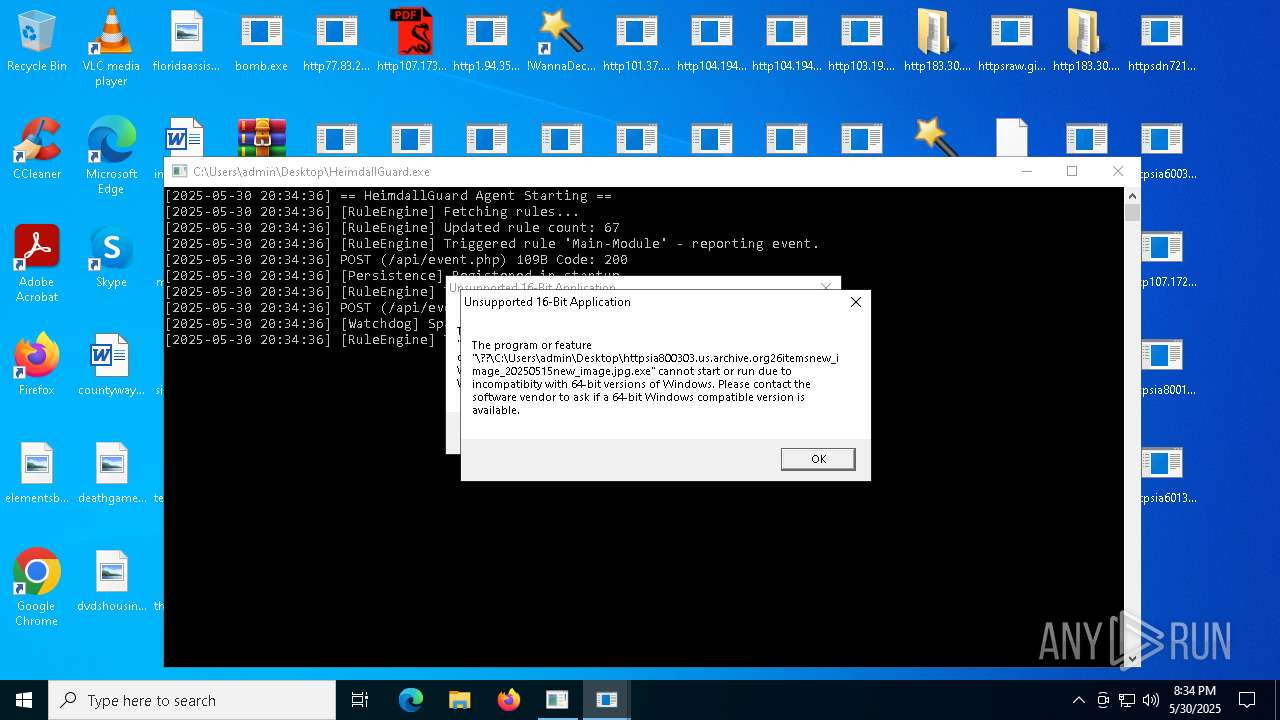This screenshot has height=720, width=1280.
Task: Open VLC media player shortcut
Action: click(111, 48)
